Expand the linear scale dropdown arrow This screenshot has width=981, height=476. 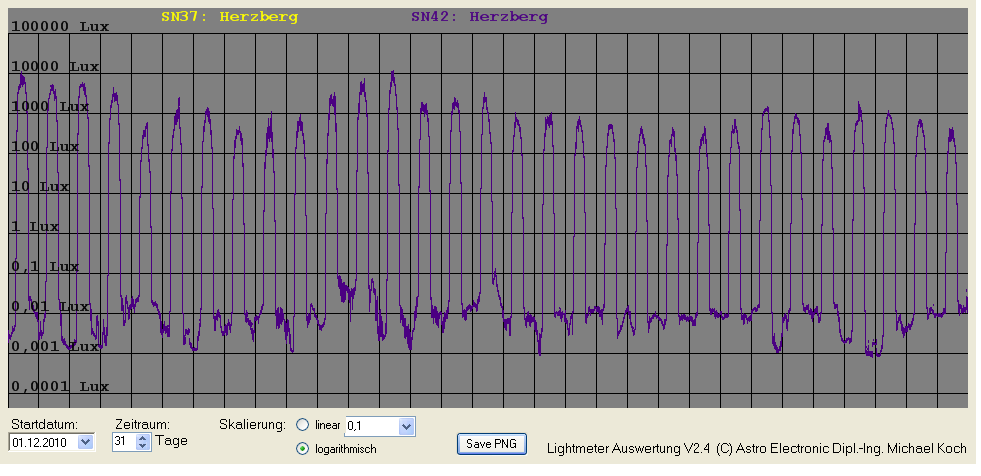[405, 427]
